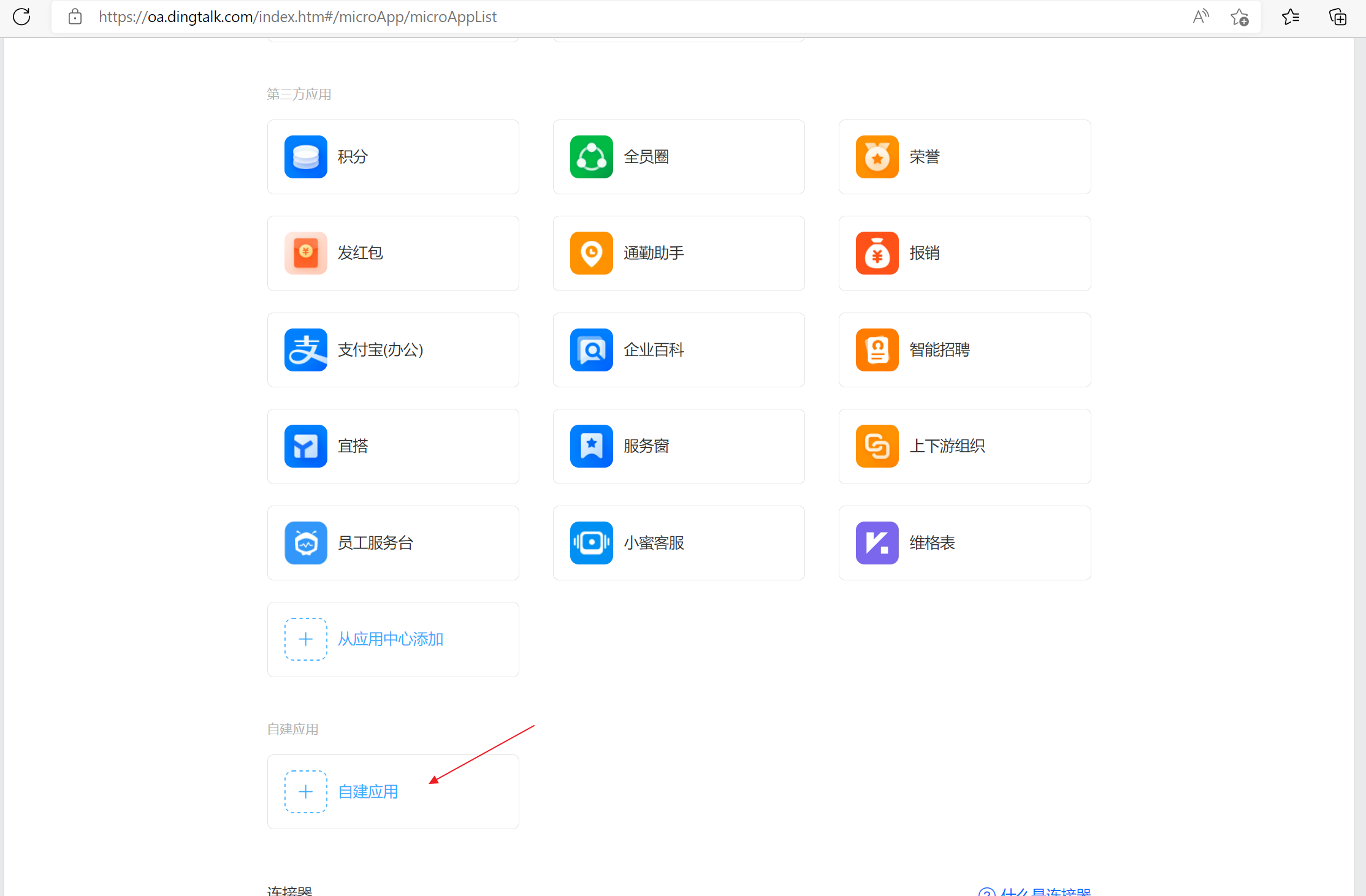This screenshot has height=896, width=1366.
Task: Click the 什么是连接器 help icon
Action: click(986, 893)
